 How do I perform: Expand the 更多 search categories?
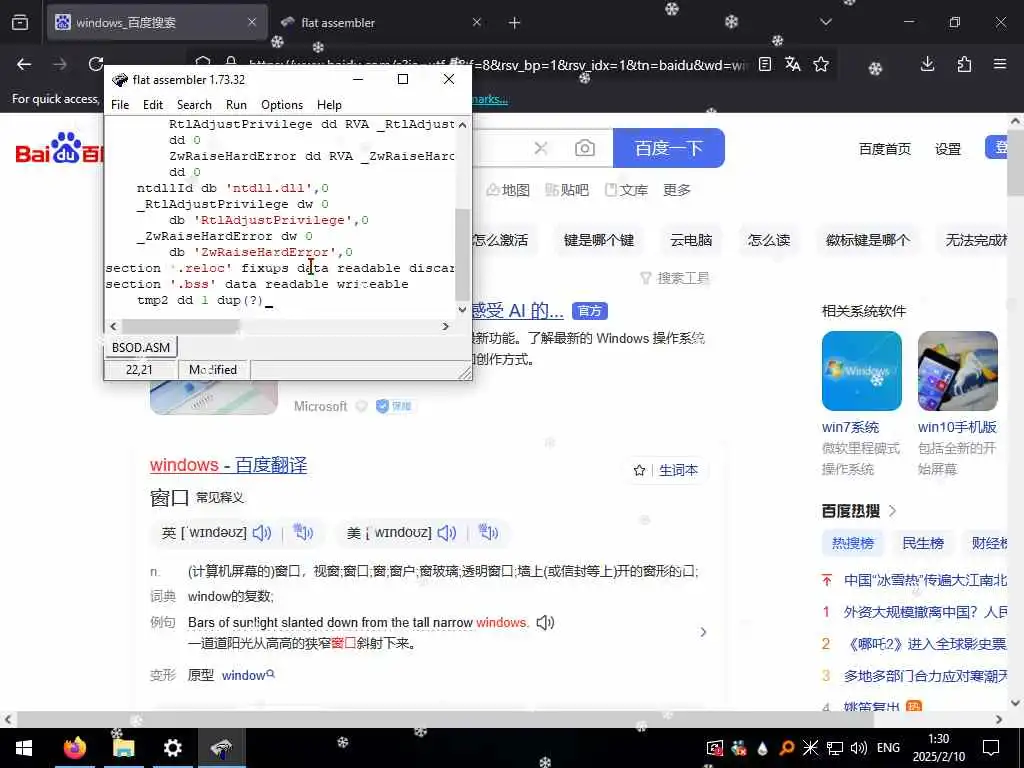tap(677, 190)
